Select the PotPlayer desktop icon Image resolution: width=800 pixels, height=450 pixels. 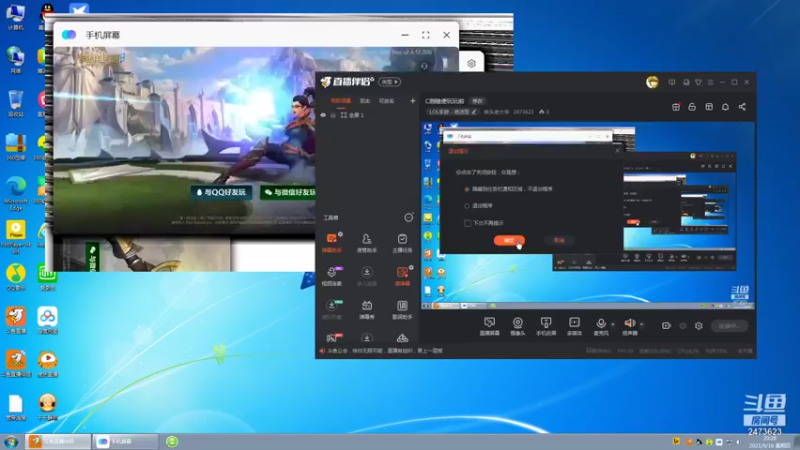(x=16, y=237)
